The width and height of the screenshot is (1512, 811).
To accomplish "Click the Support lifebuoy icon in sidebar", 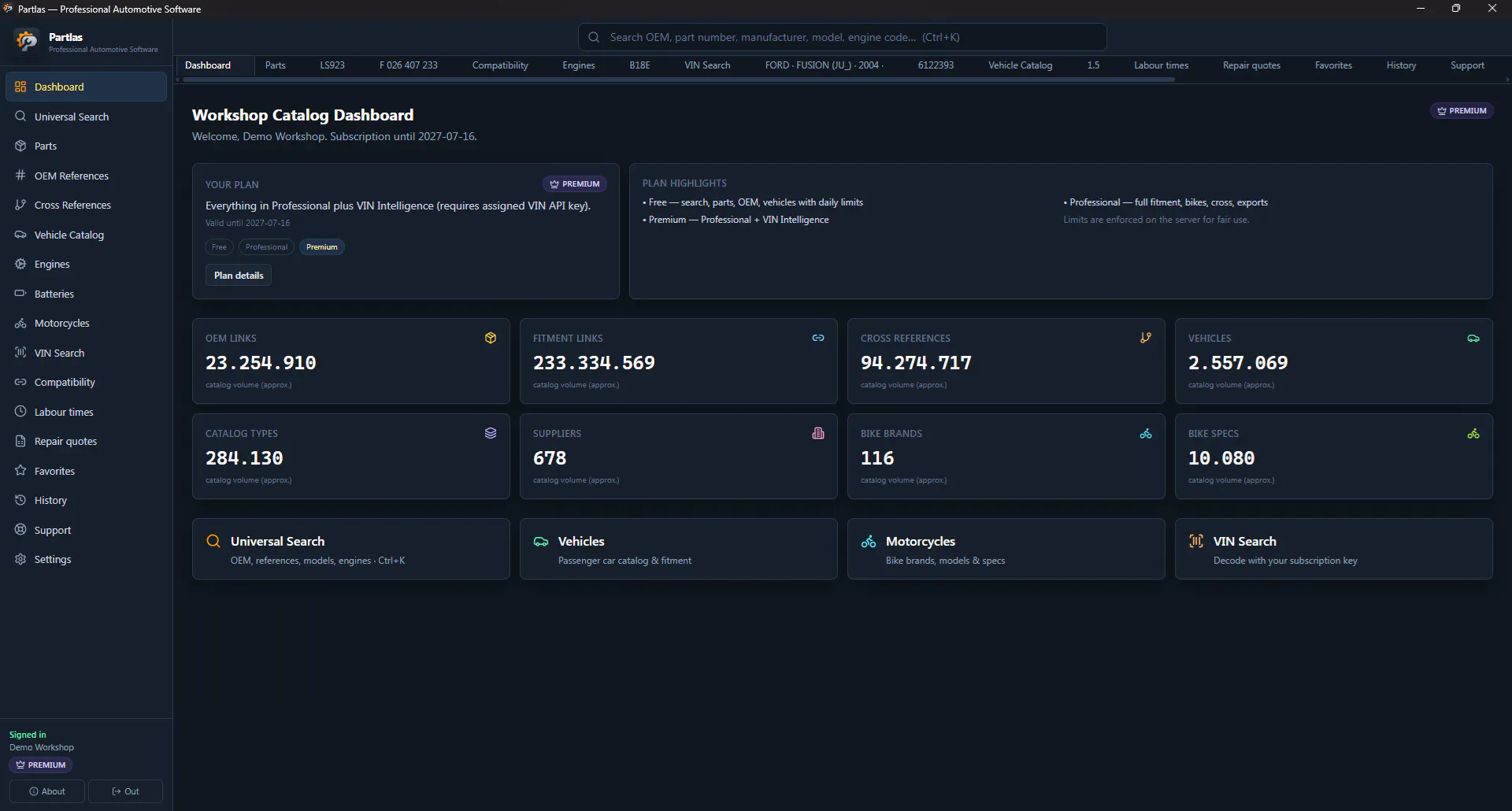I will point(20,529).
